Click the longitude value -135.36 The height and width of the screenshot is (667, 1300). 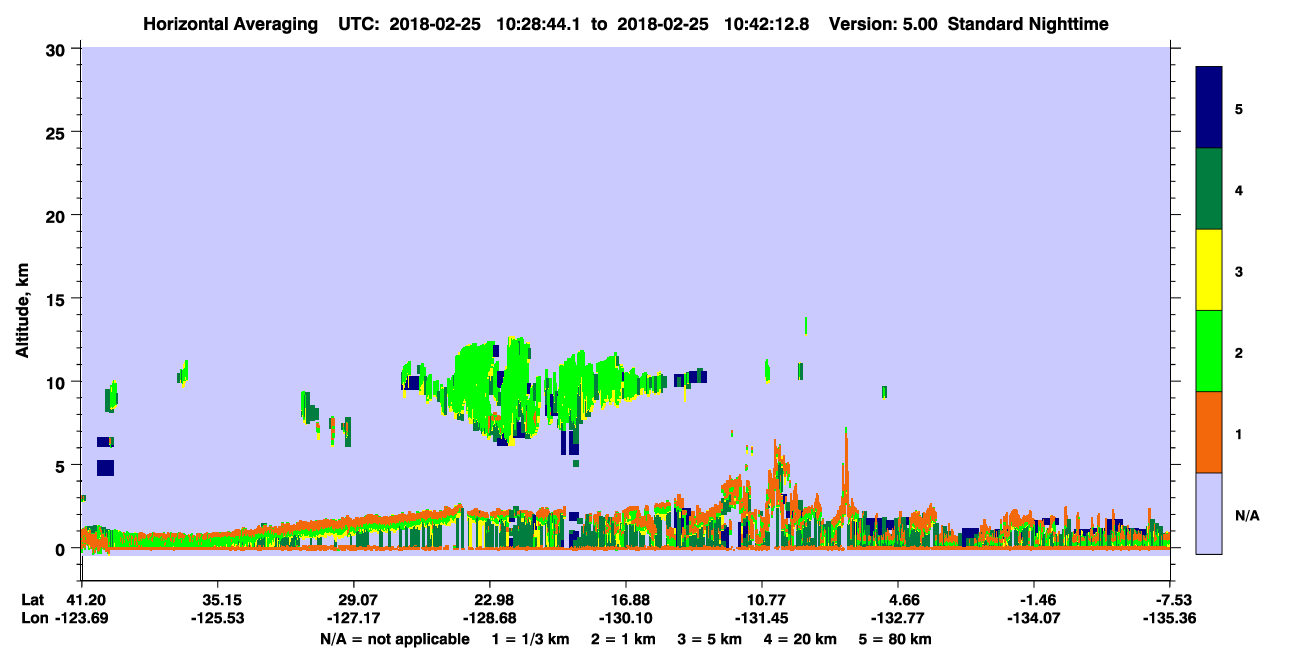(1170, 618)
